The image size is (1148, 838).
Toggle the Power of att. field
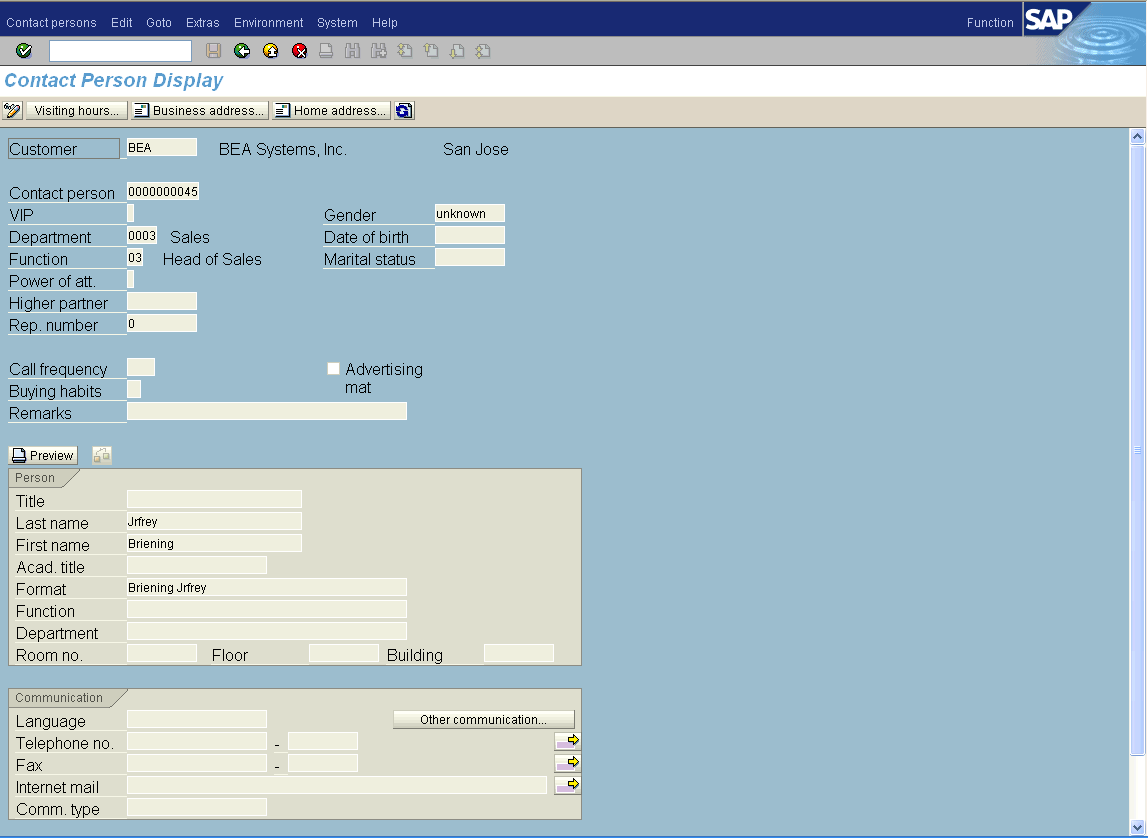point(130,280)
